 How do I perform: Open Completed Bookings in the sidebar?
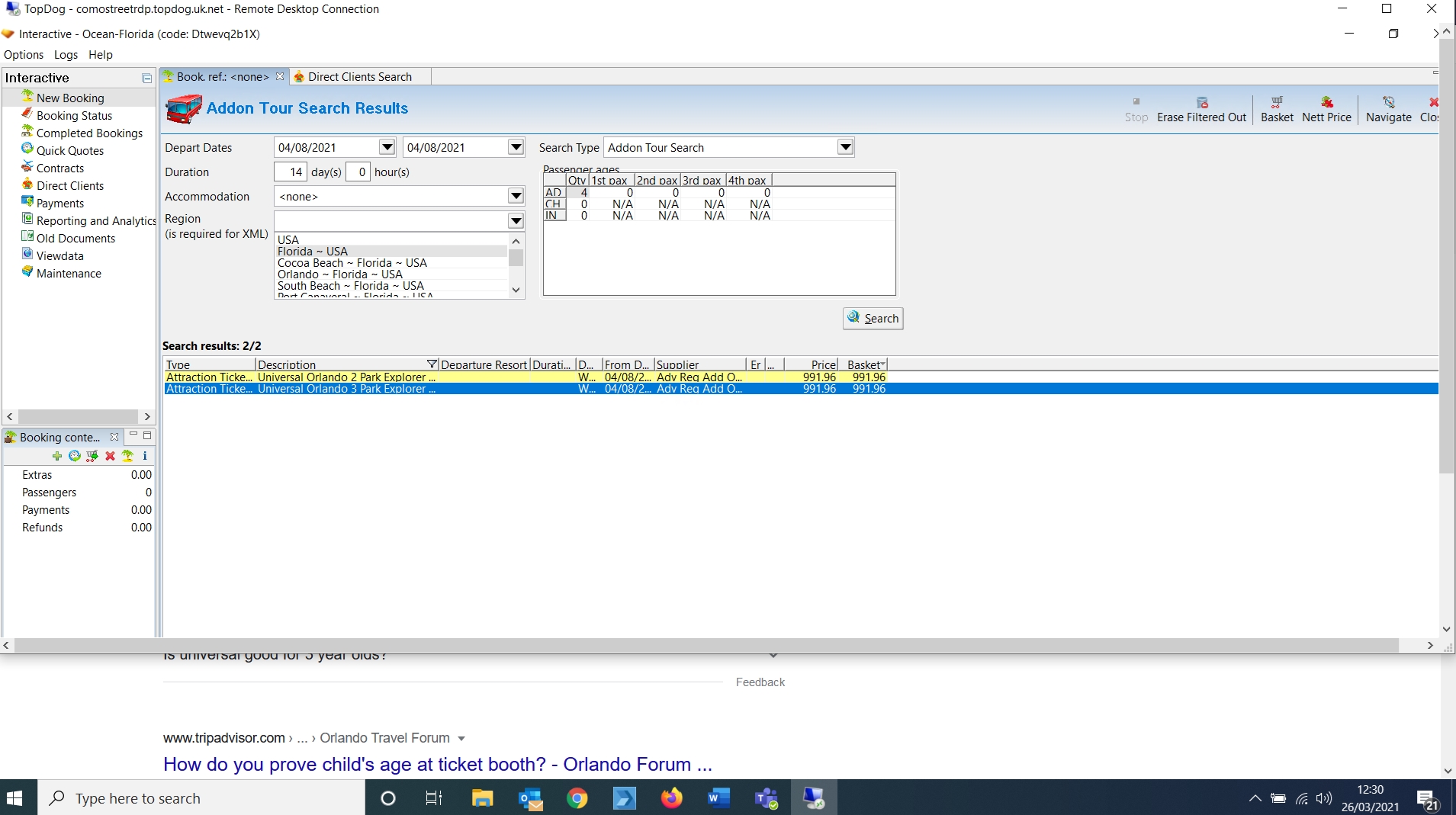point(89,133)
